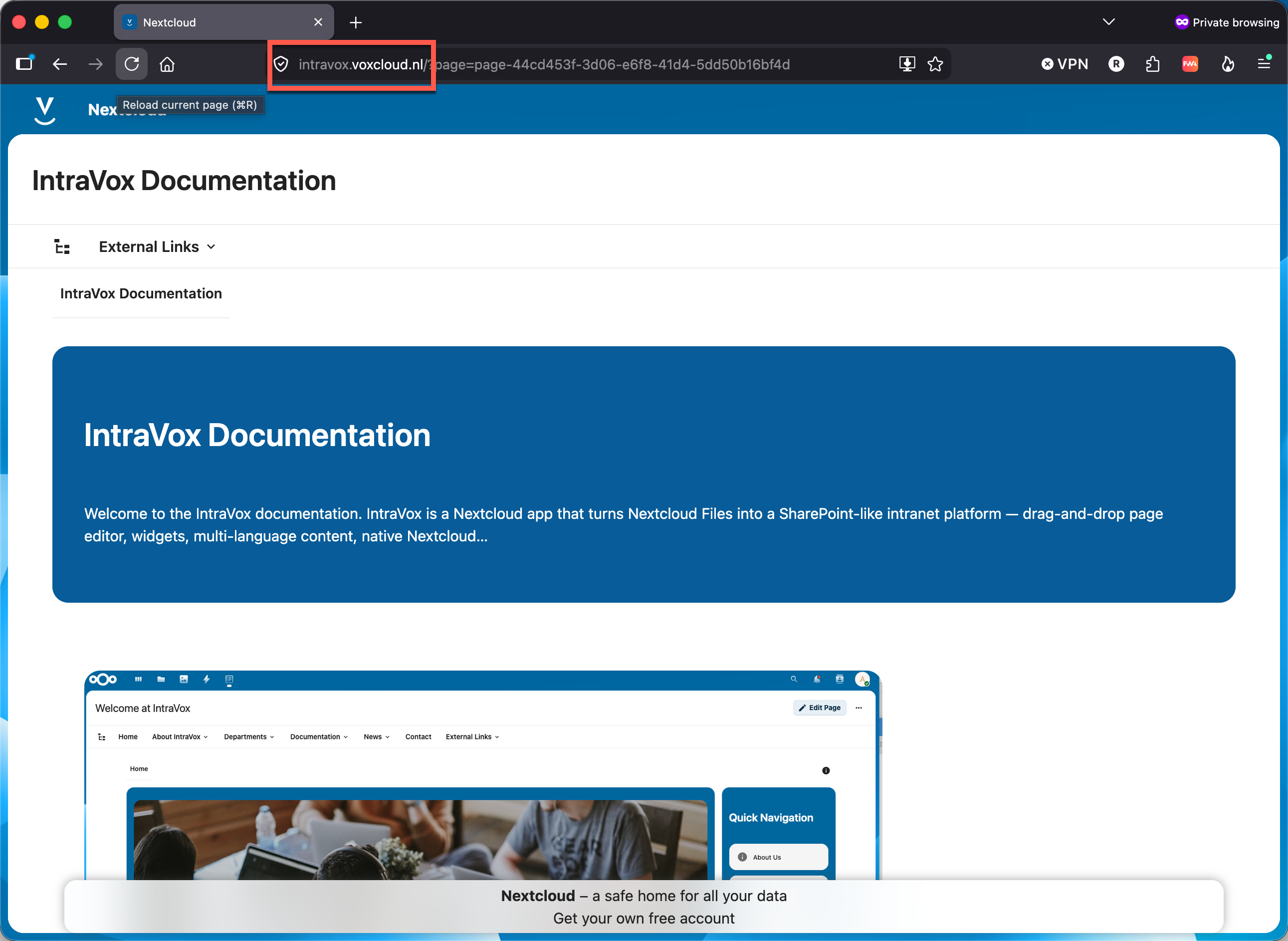Expand the External Links menu

point(157,246)
